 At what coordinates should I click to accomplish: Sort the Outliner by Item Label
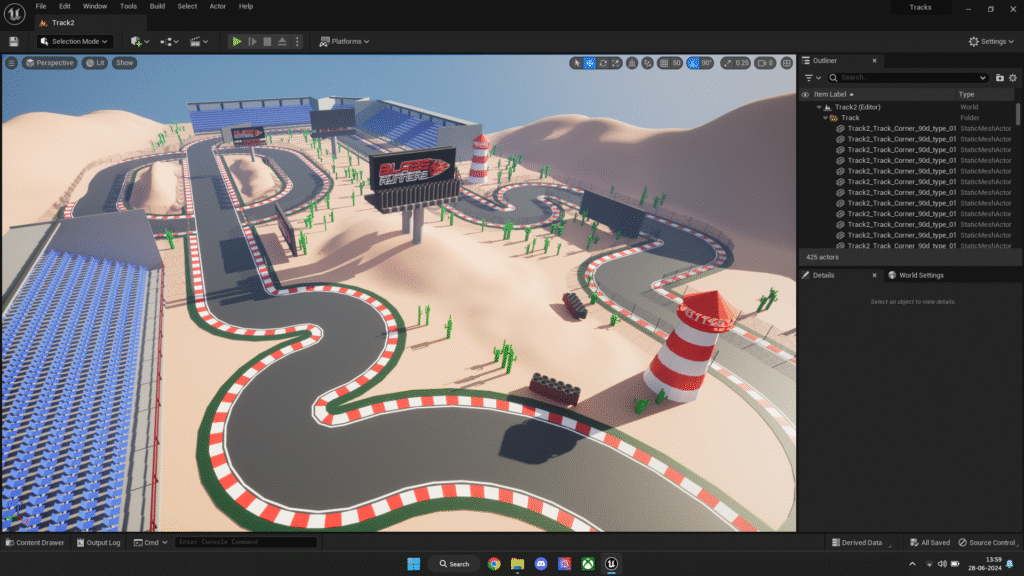(x=884, y=95)
